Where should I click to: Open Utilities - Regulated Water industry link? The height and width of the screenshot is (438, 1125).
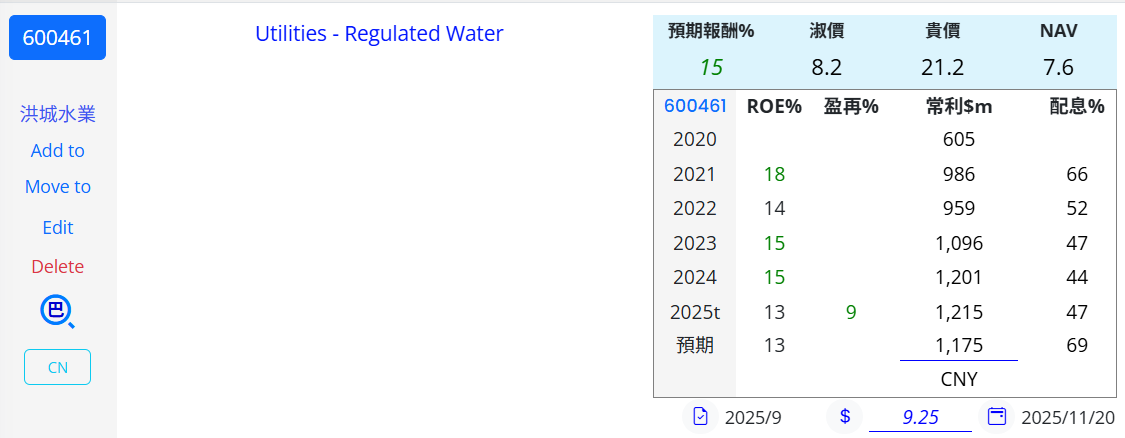coord(379,34)
